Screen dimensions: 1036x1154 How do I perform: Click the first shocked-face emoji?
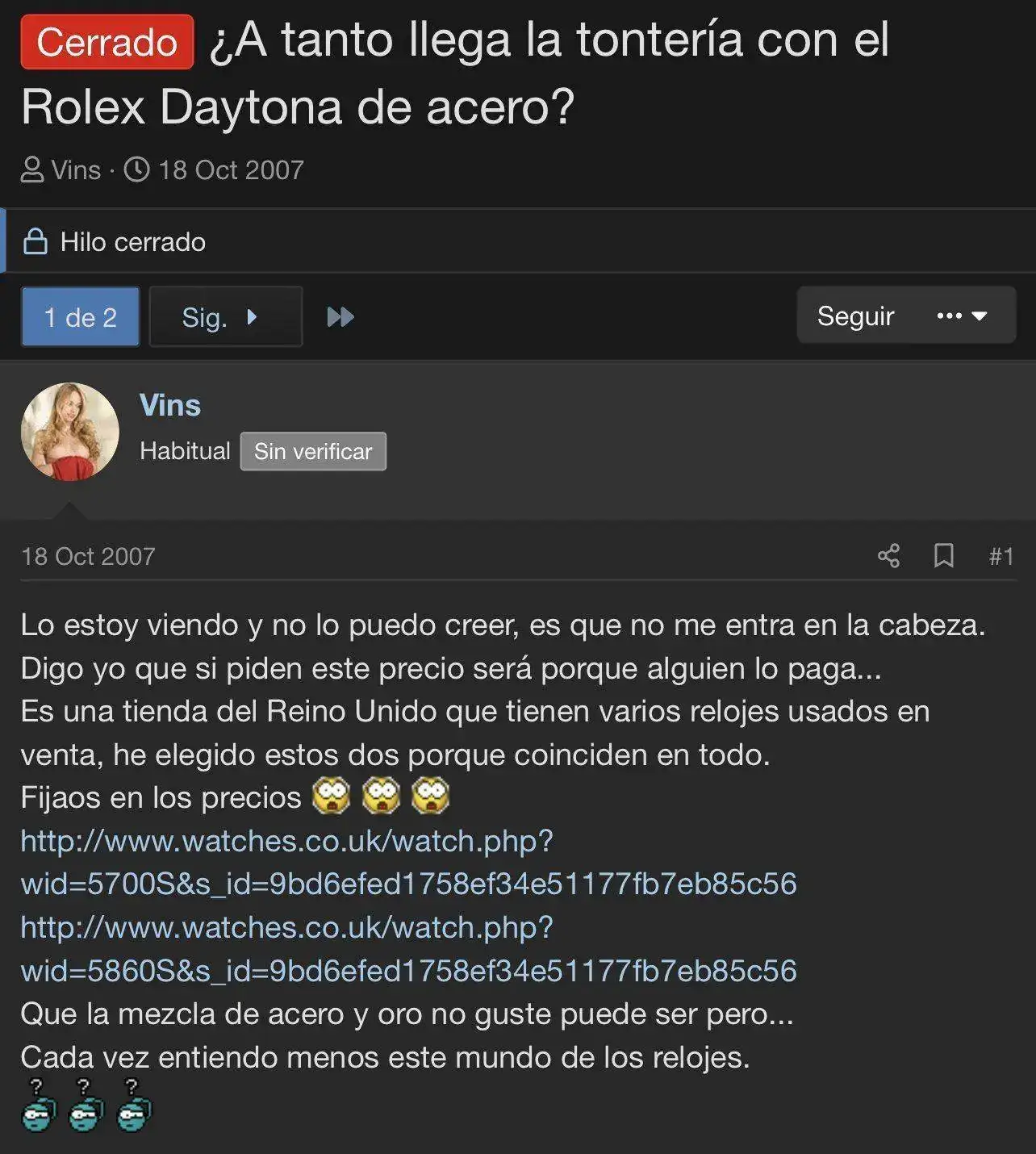(332, 797)
